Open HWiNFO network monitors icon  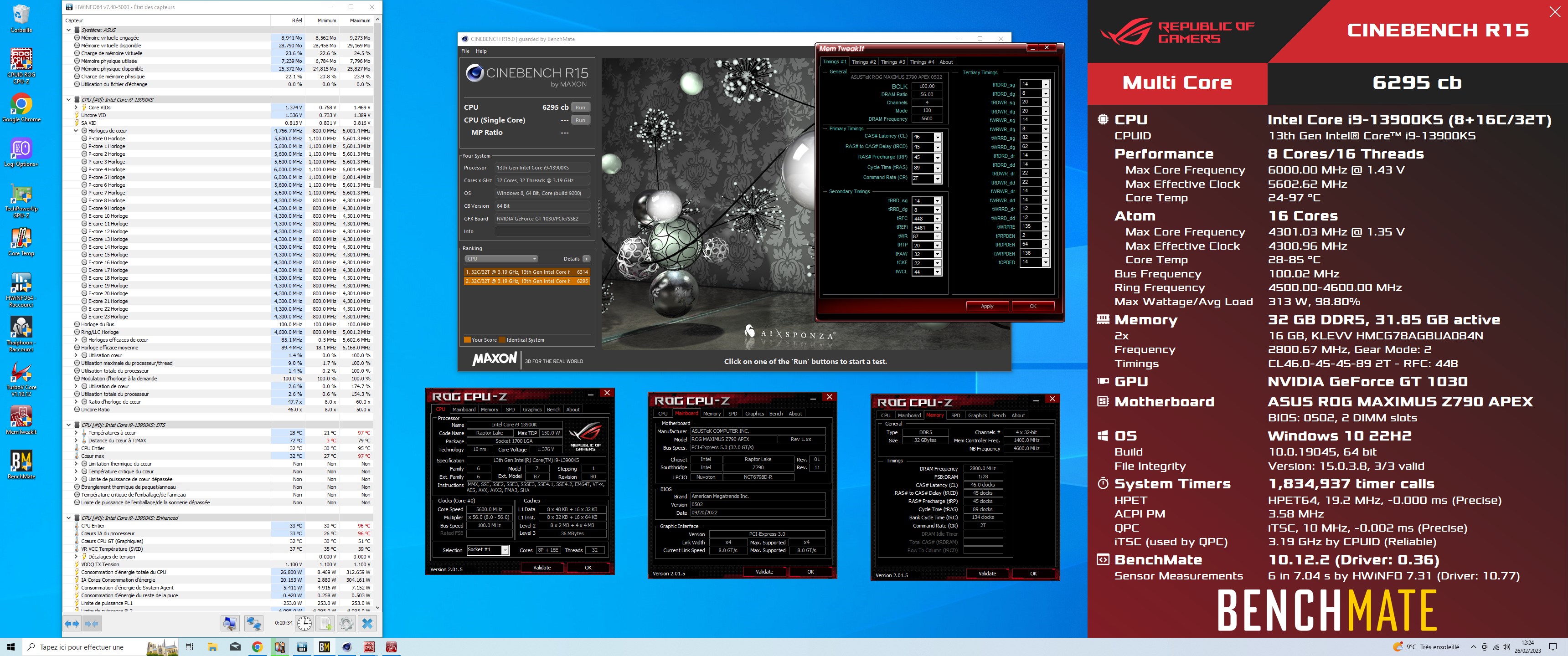(253, 623)
